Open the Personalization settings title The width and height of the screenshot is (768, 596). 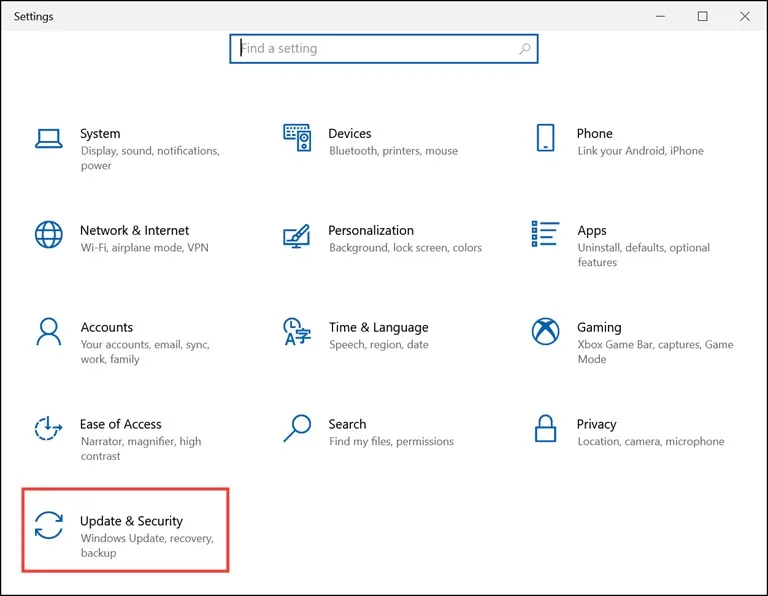pyautogui.click(x=371, y=230)
